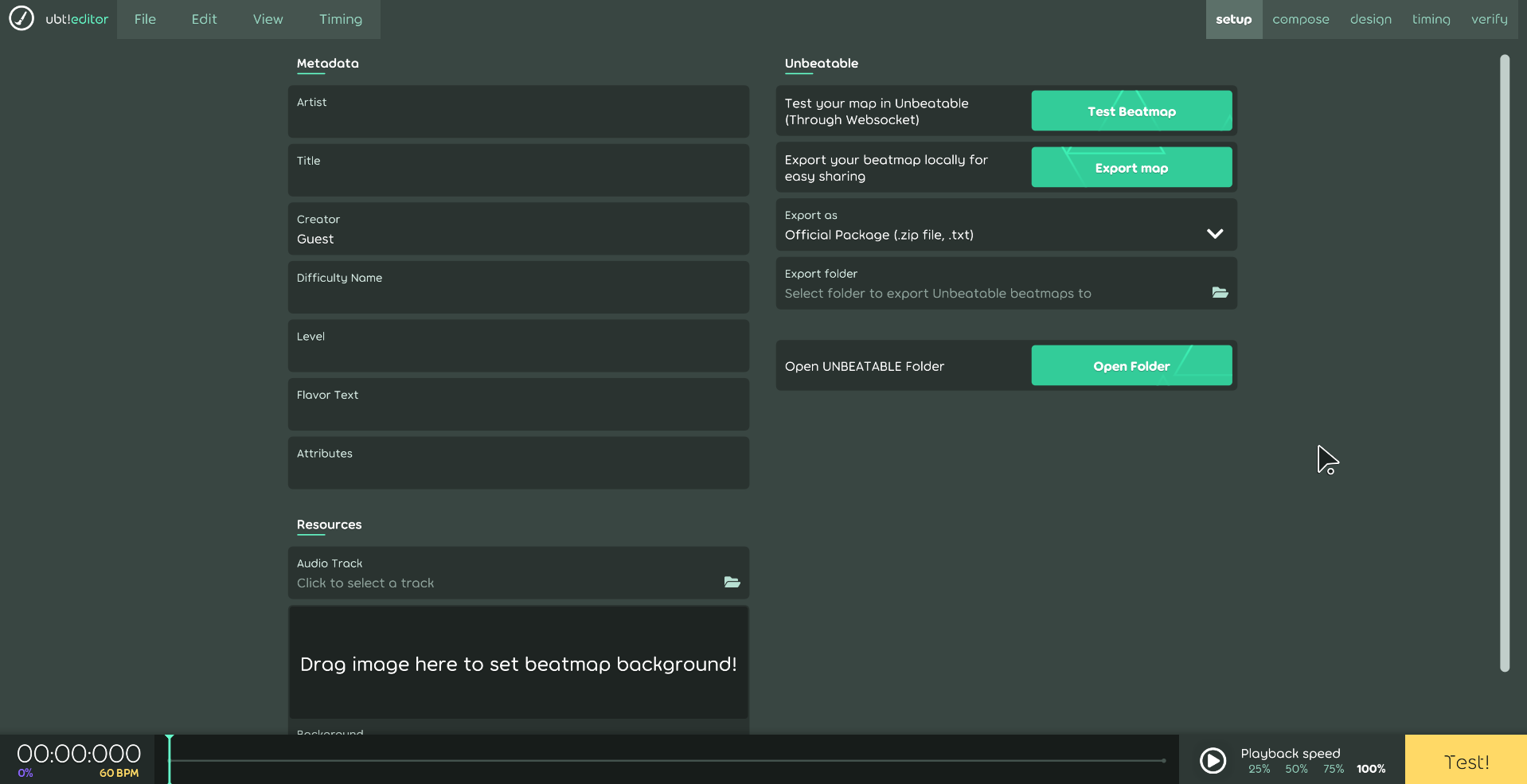Click the timeline playhead marker
This screenshot has height=784, width=1527.
coord(169,759)
